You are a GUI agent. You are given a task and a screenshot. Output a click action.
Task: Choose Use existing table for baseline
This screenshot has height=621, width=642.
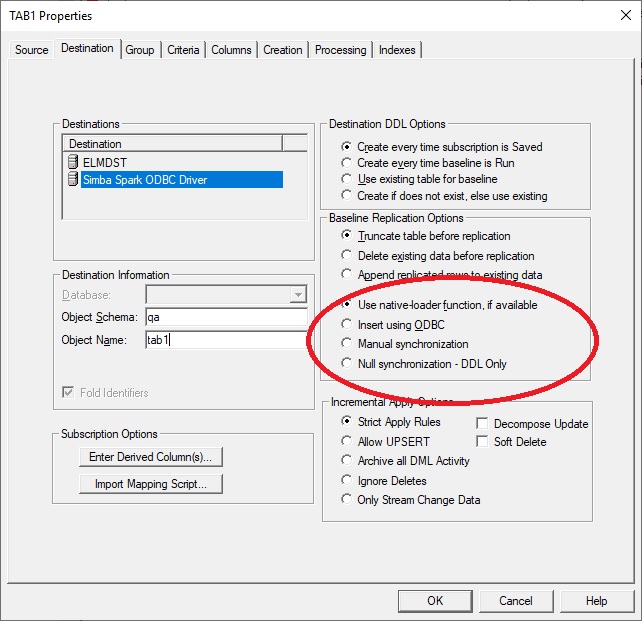[347, 179]
